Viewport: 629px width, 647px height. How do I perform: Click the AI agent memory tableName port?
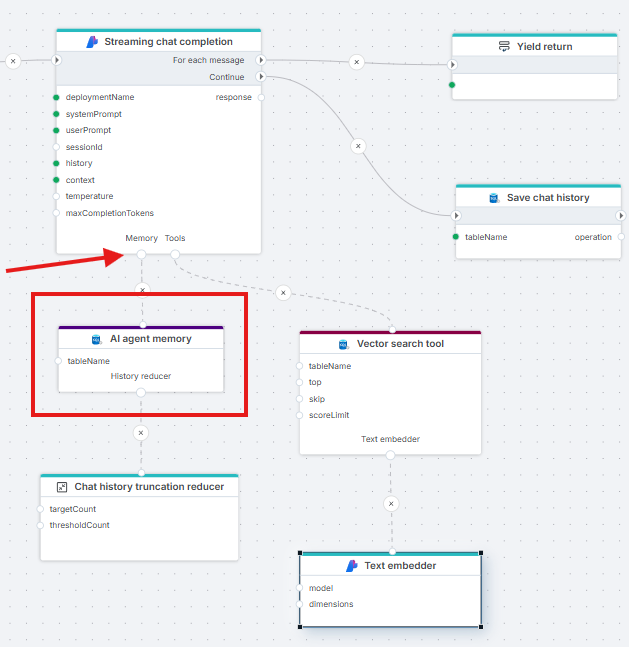pyautogui.click(x=59, y=361)
